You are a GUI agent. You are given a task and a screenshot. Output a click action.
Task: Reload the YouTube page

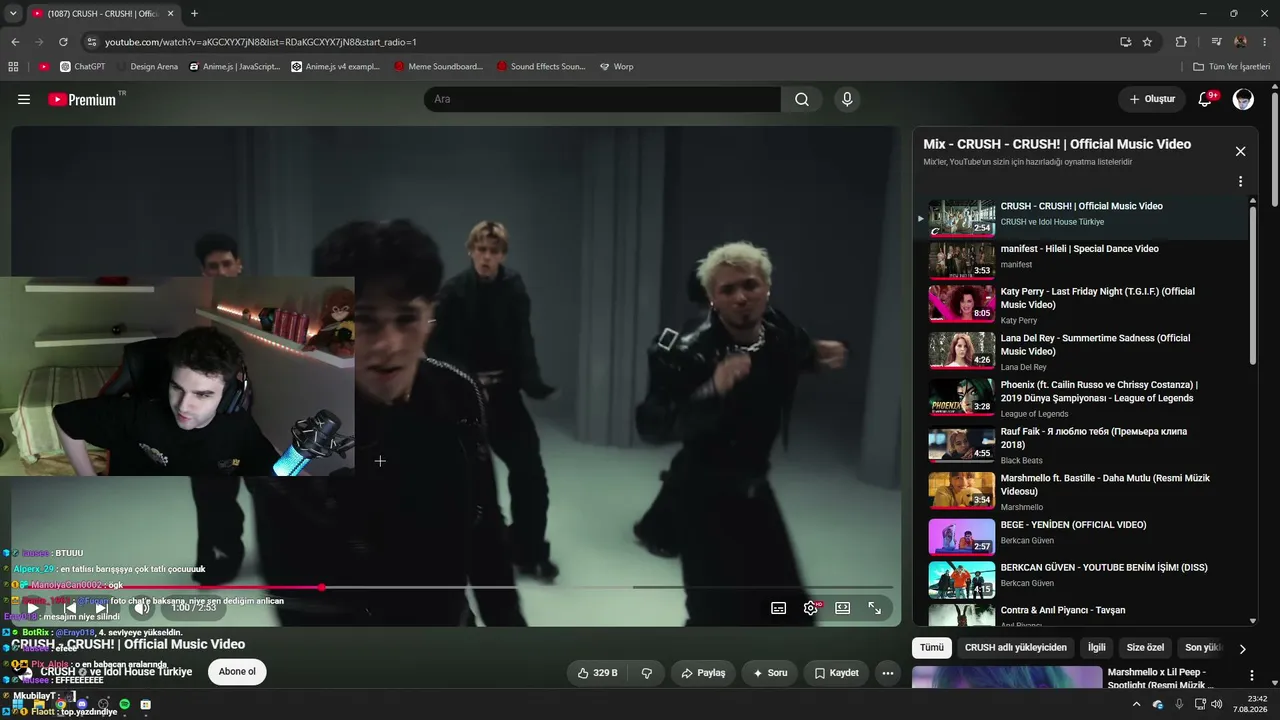click(63, 42)
